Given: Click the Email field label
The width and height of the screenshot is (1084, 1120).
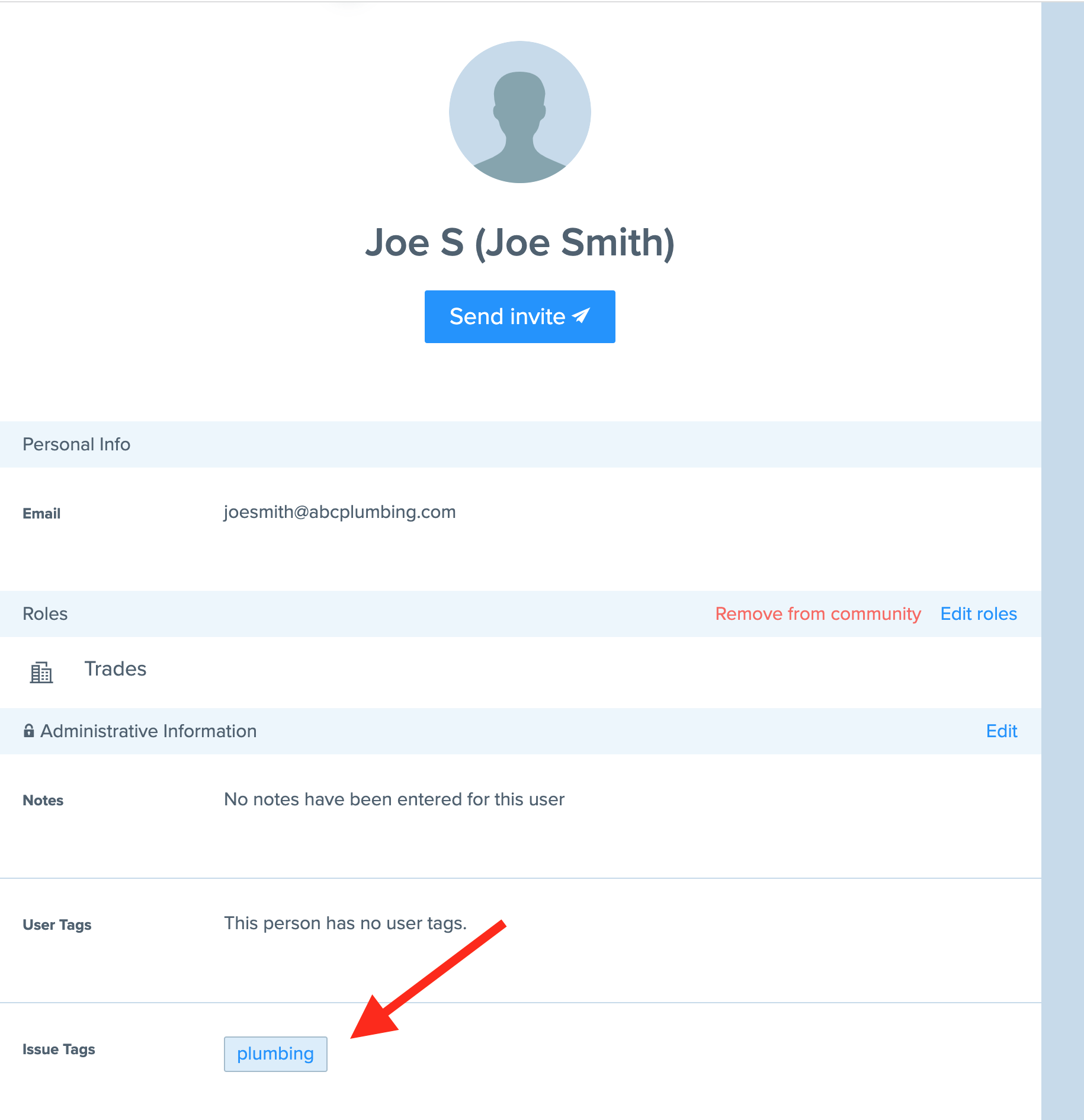Looking at the screenshot, I should tap(41, 514).
